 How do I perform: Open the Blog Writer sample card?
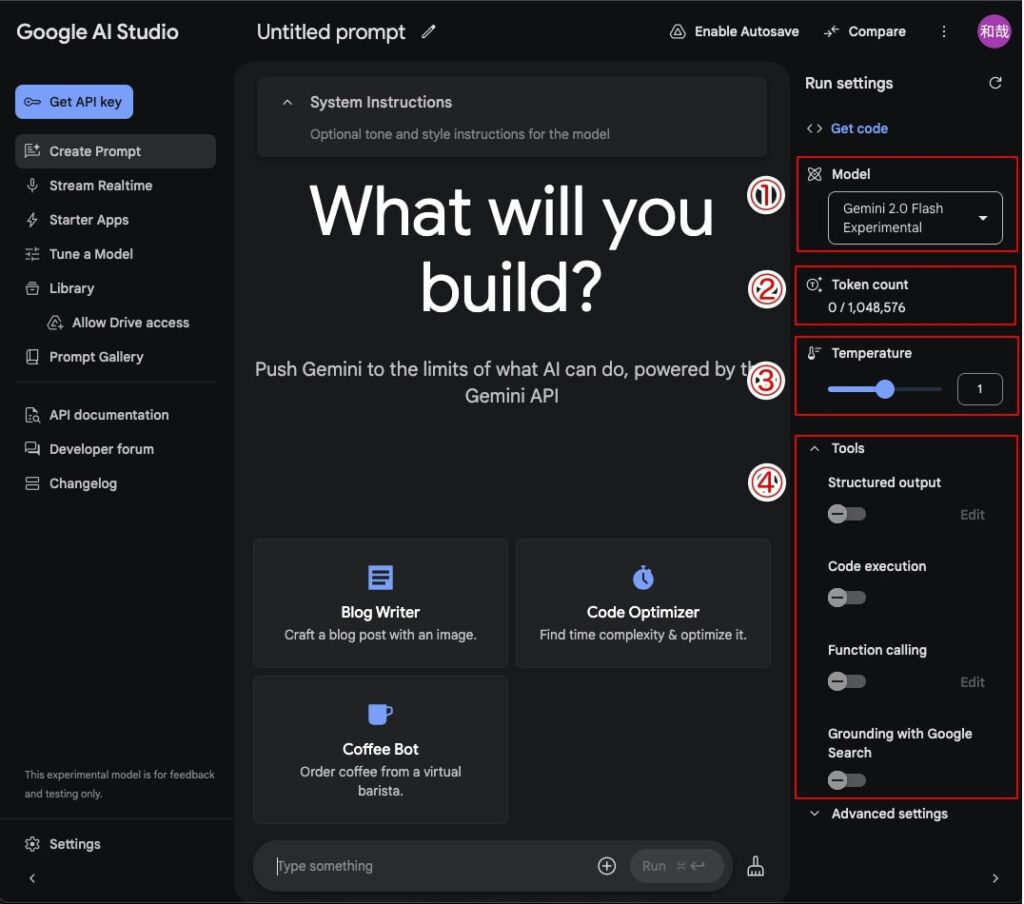(380, 603)
